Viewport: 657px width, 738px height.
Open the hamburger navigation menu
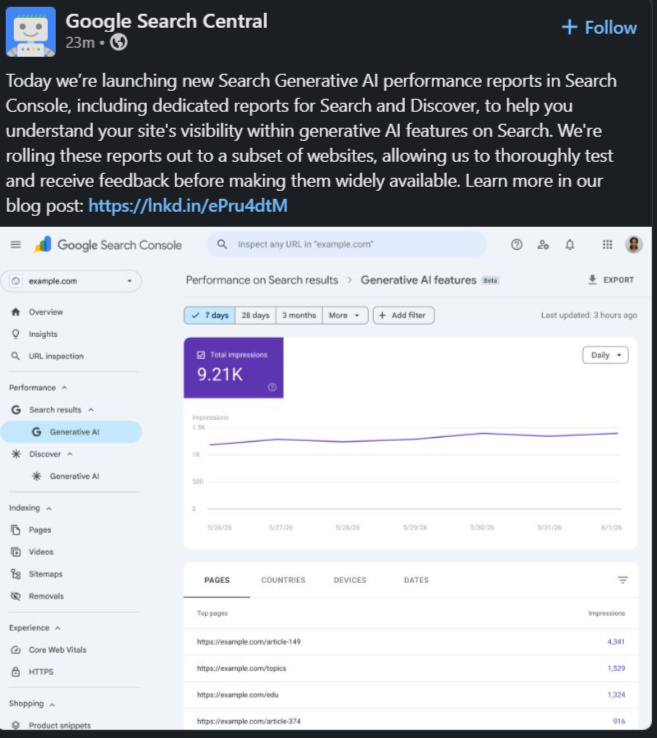coord(16,244)
